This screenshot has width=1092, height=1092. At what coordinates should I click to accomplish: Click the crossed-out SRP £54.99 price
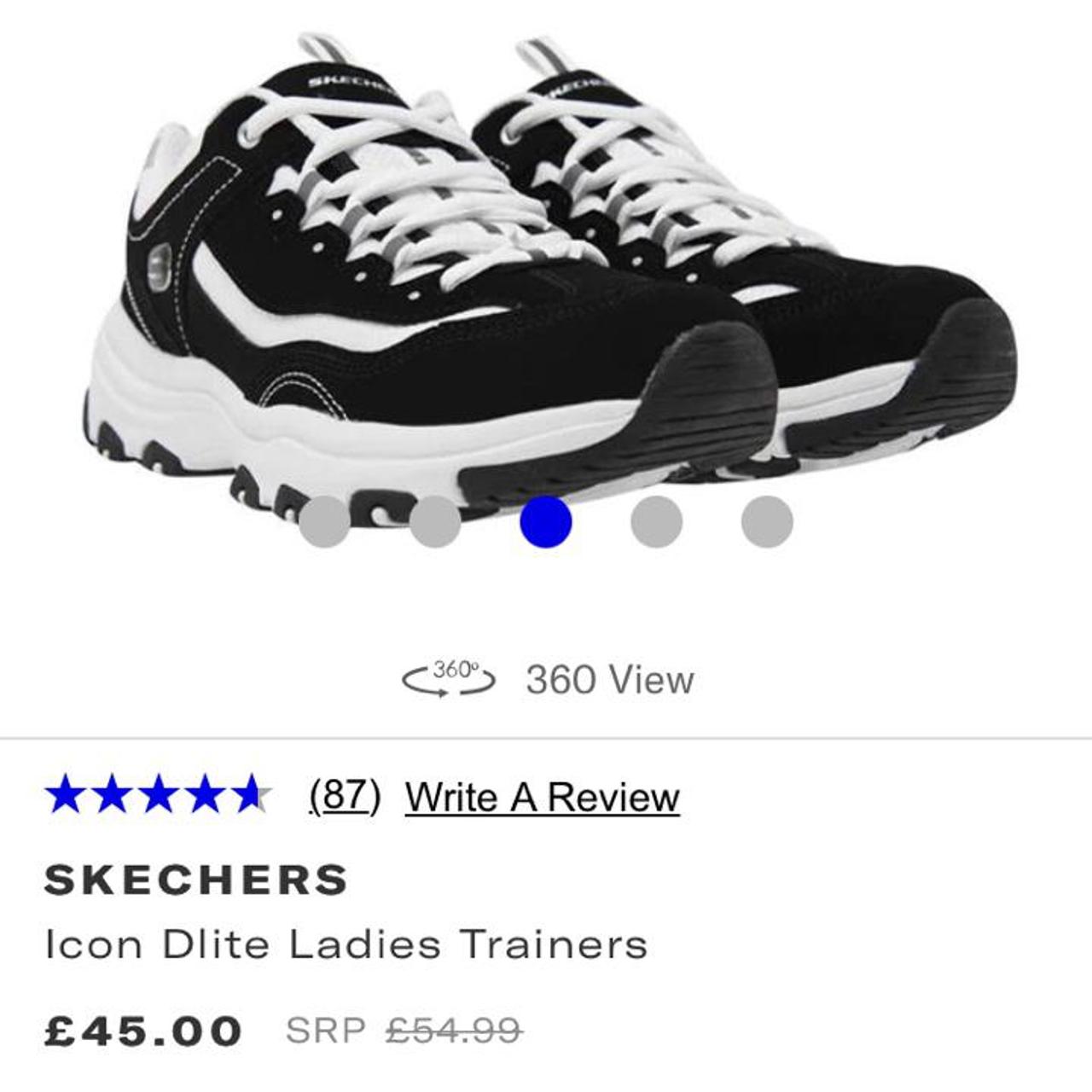[x=404, y=1031]
